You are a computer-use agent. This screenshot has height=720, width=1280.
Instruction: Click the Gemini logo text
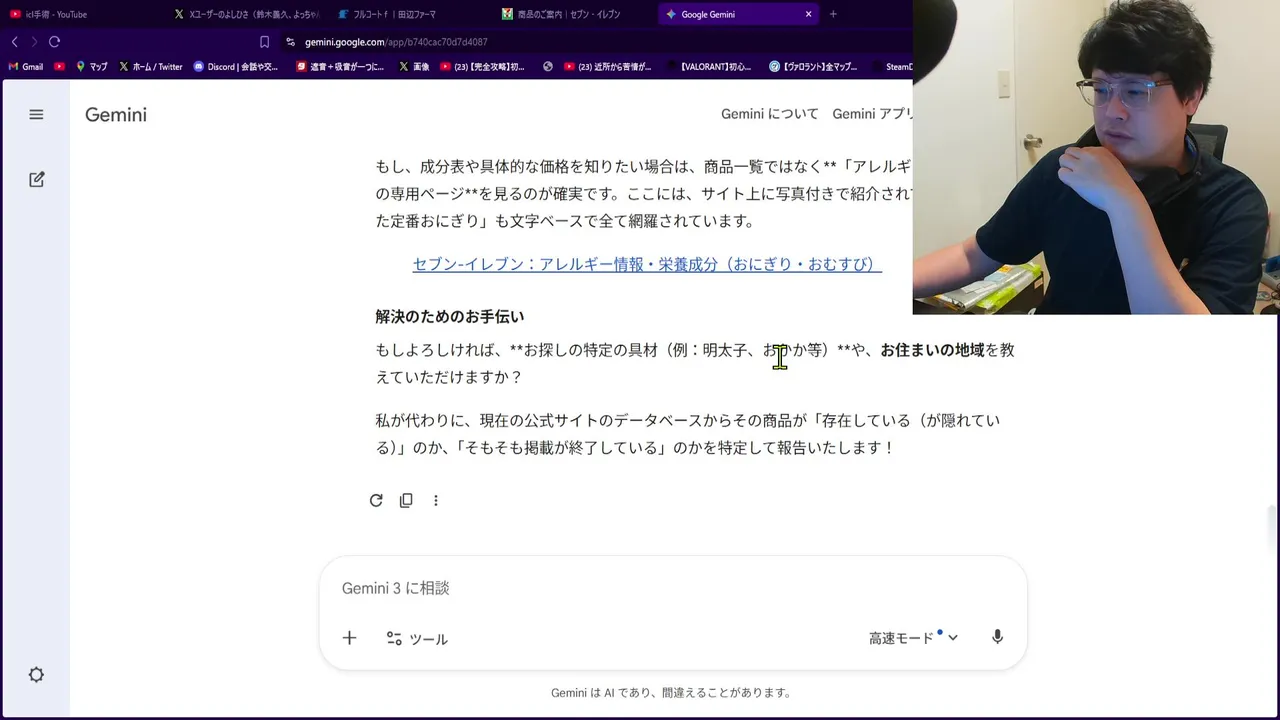(116, 115)
